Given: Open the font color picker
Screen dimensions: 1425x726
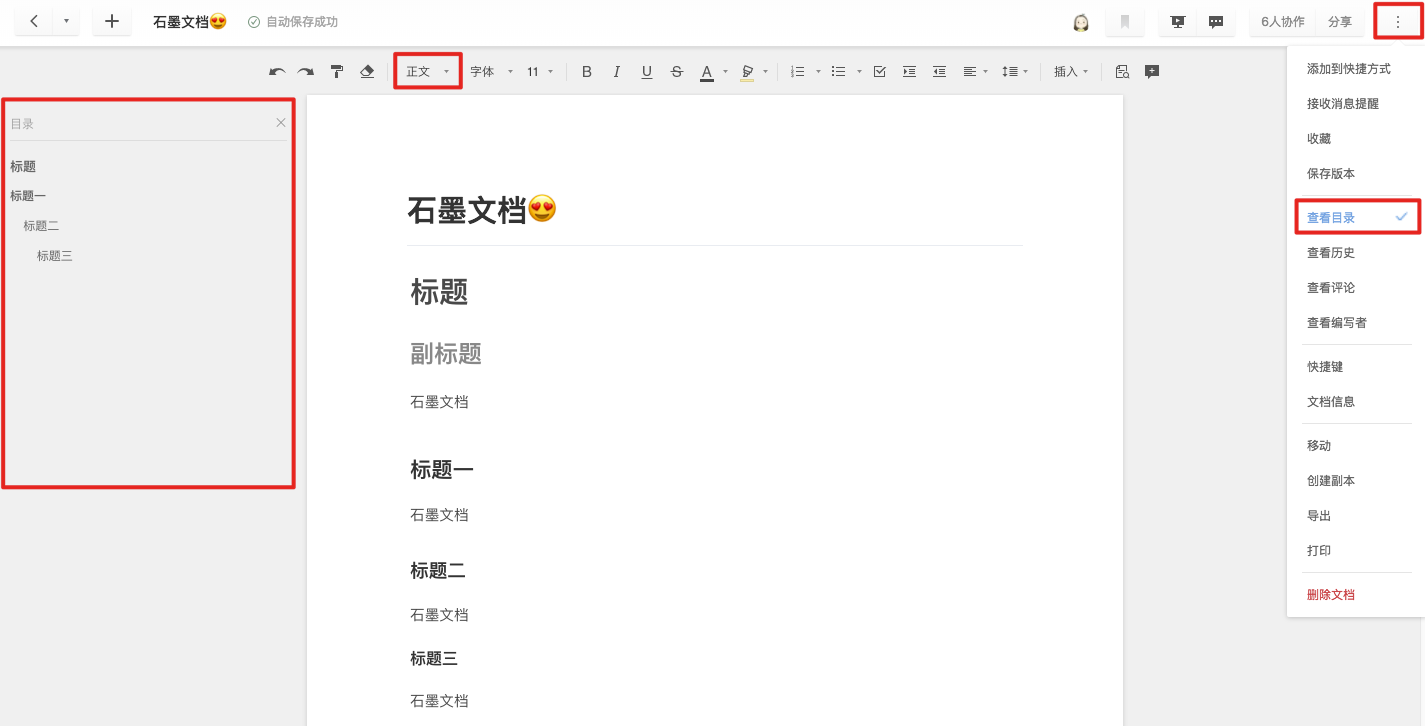Looking at the screenshot, I should [707, 71].
